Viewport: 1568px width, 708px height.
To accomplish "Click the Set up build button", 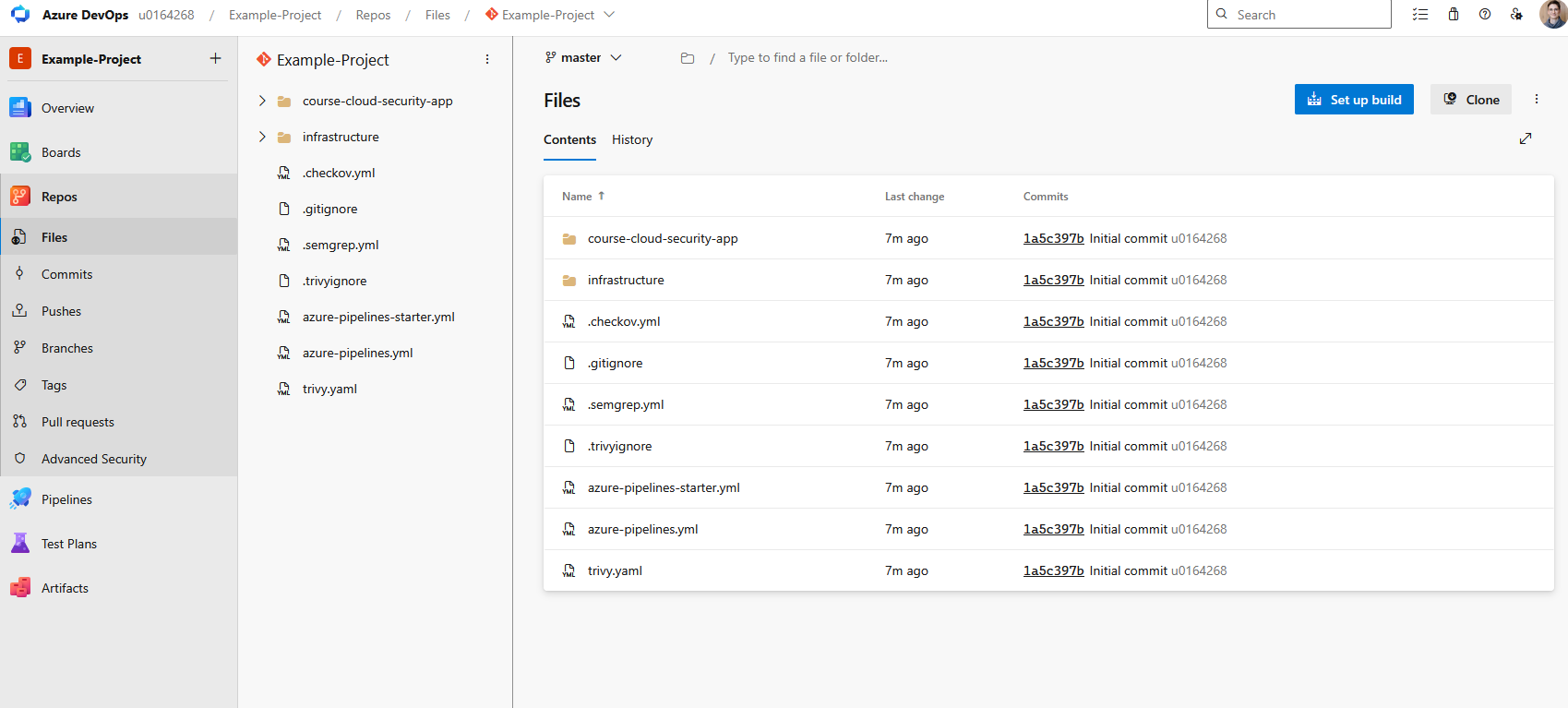I will (1354, 100).
